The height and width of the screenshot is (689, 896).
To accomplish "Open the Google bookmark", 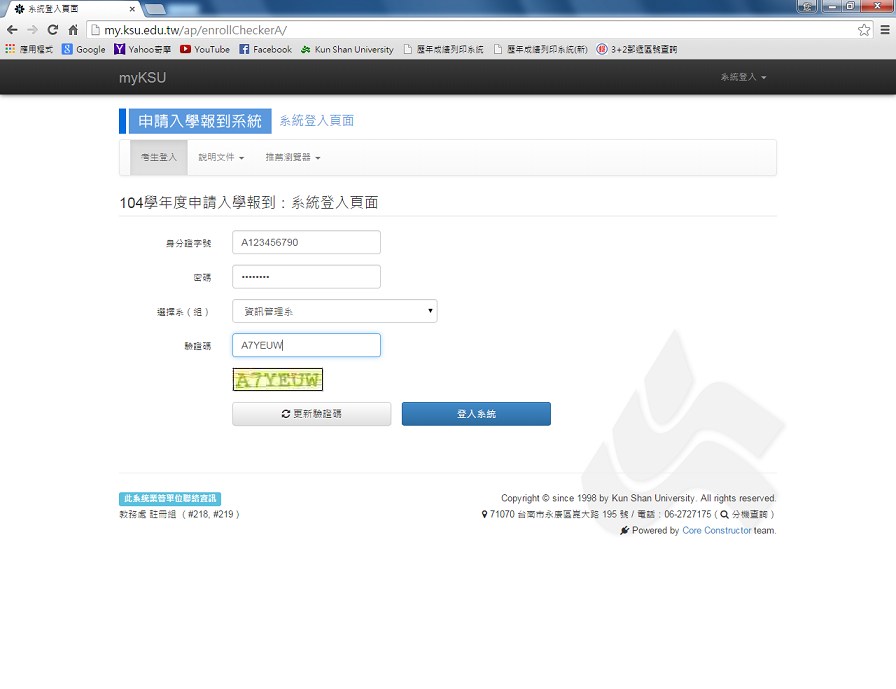I will [84, 49].
